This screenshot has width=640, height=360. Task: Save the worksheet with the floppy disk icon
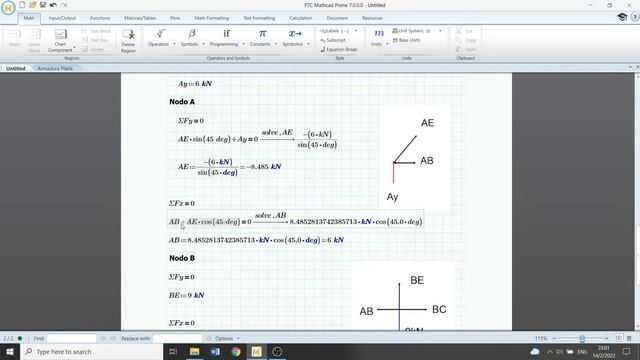point(42,5)
